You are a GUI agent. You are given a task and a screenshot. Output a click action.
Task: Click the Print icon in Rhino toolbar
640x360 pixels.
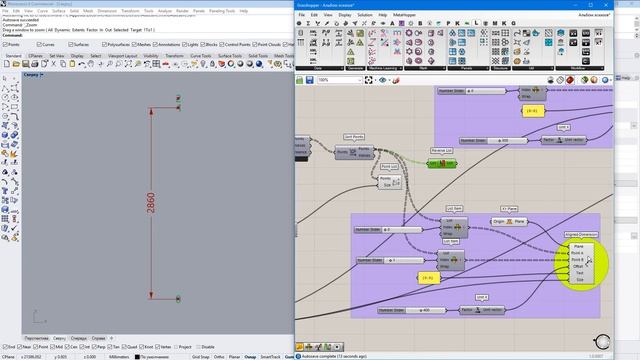click(x=35, y=64)
